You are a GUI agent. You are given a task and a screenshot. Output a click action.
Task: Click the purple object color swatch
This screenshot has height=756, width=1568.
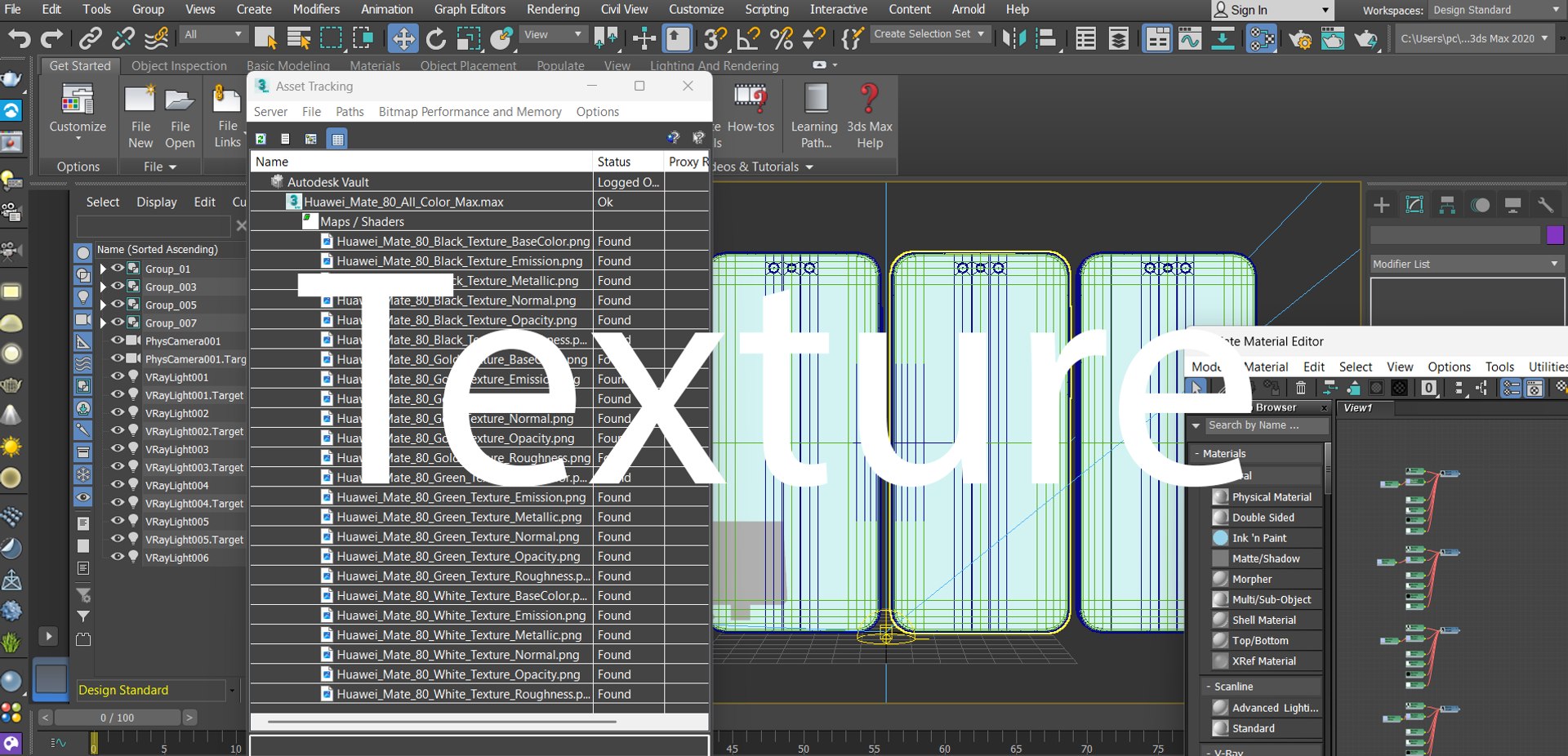click(1555, 235)
